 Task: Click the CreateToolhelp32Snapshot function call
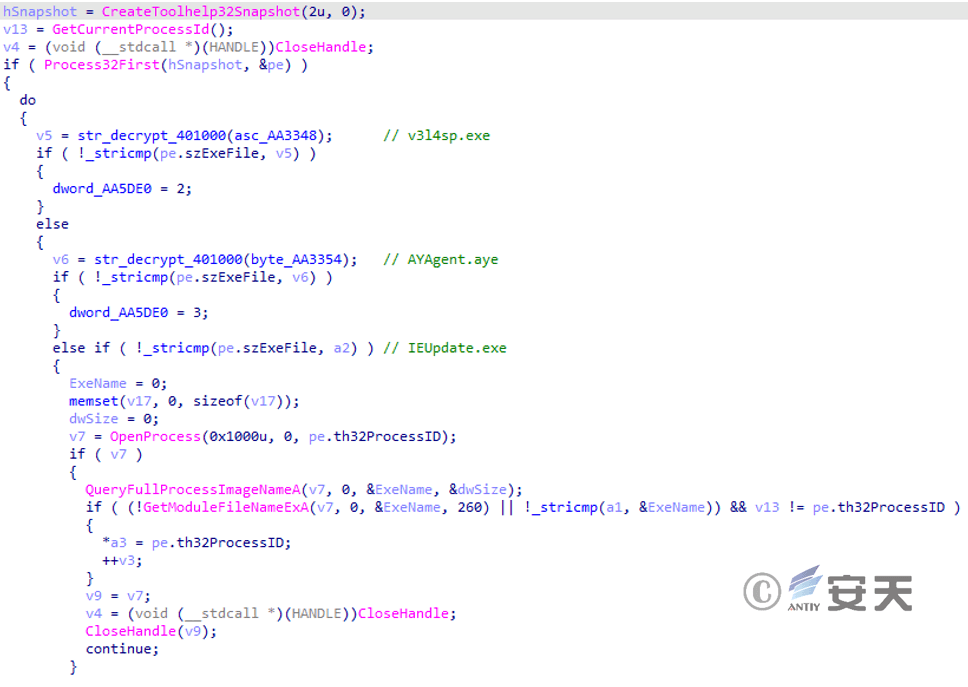coord(201,12)
